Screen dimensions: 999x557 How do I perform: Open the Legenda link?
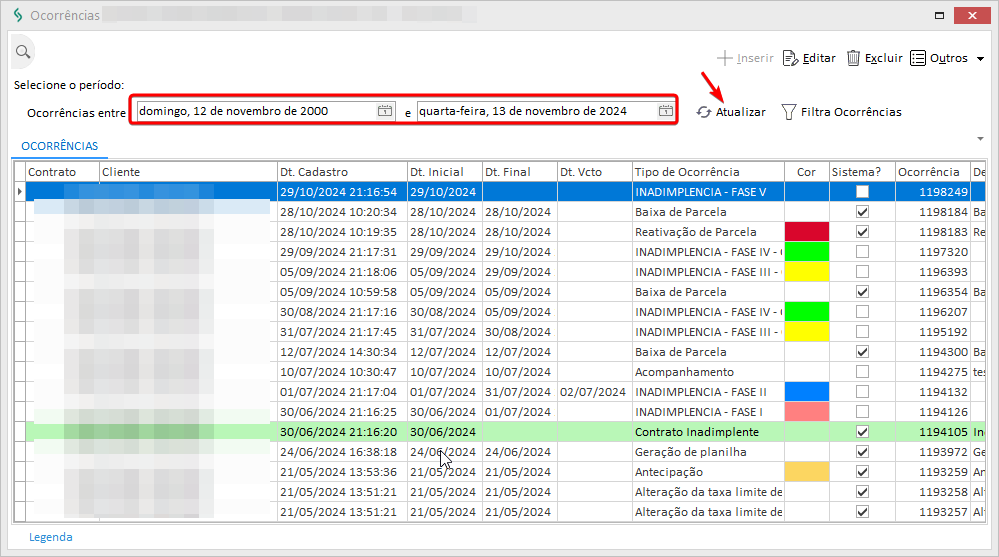(50, 537)
